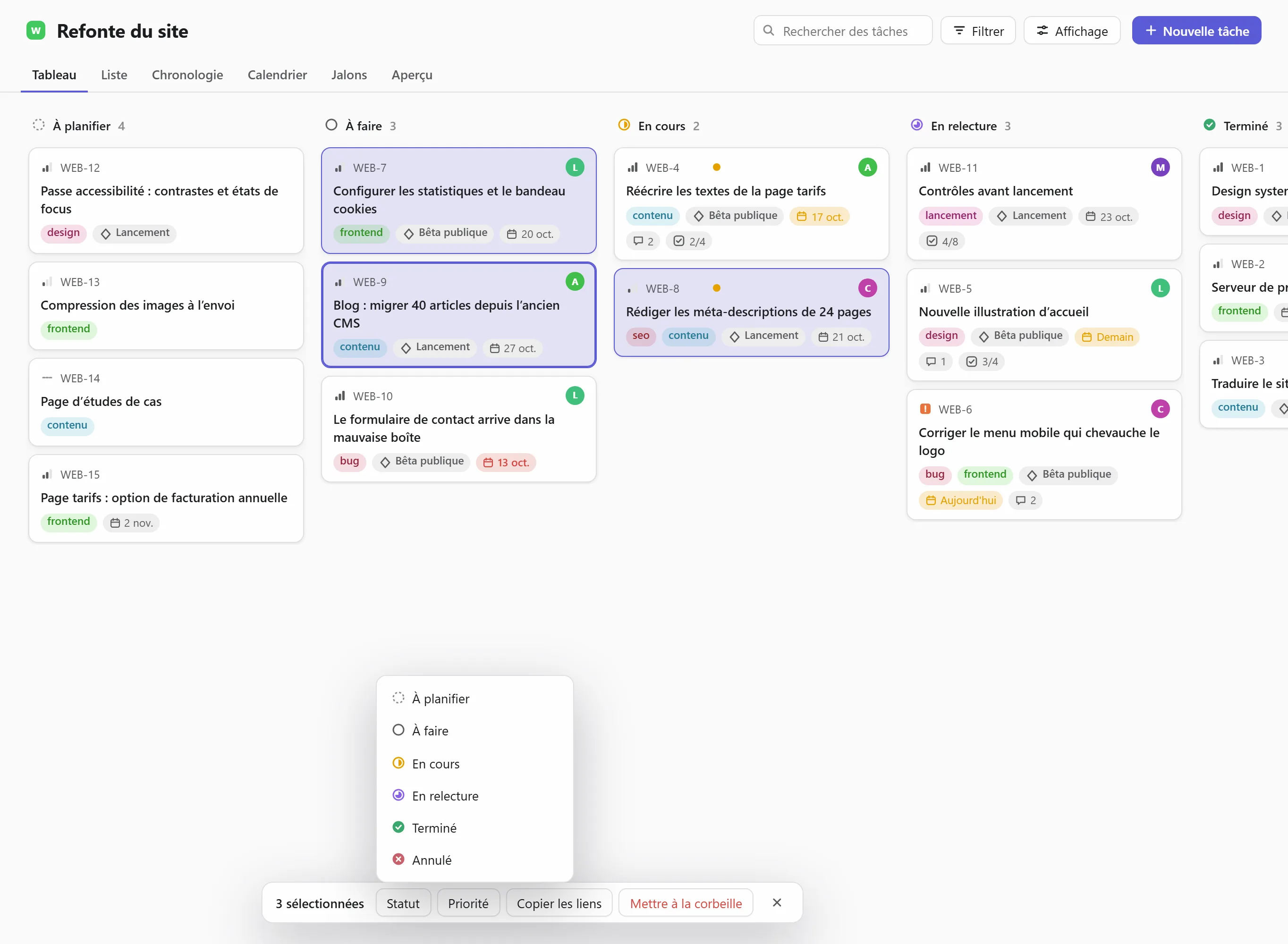Open the Jalons tab
The width and height of the screenshot is (1288, 944).
349,75
